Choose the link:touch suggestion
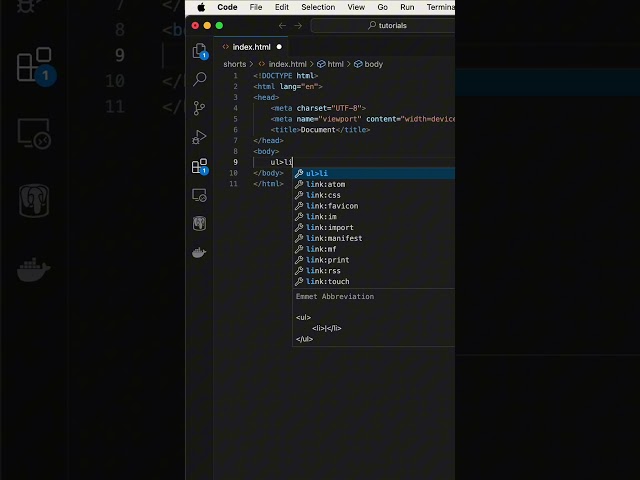The image size is (640, 480). point(374,282)
